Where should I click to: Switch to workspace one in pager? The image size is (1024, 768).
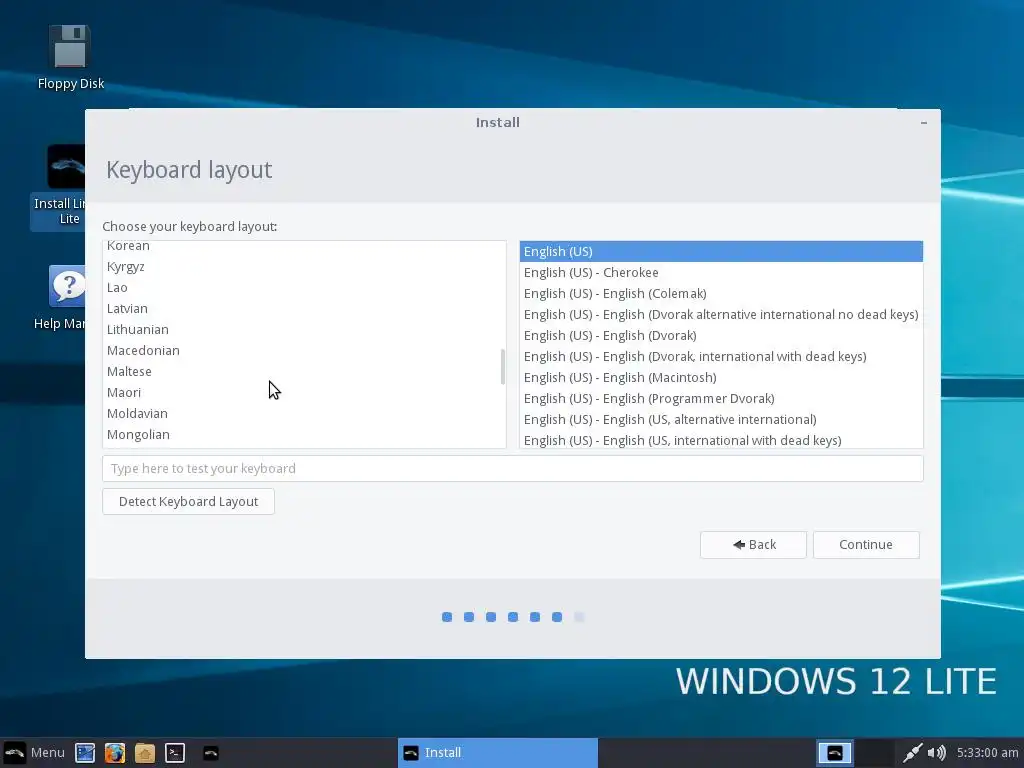[x=835, y=753]
